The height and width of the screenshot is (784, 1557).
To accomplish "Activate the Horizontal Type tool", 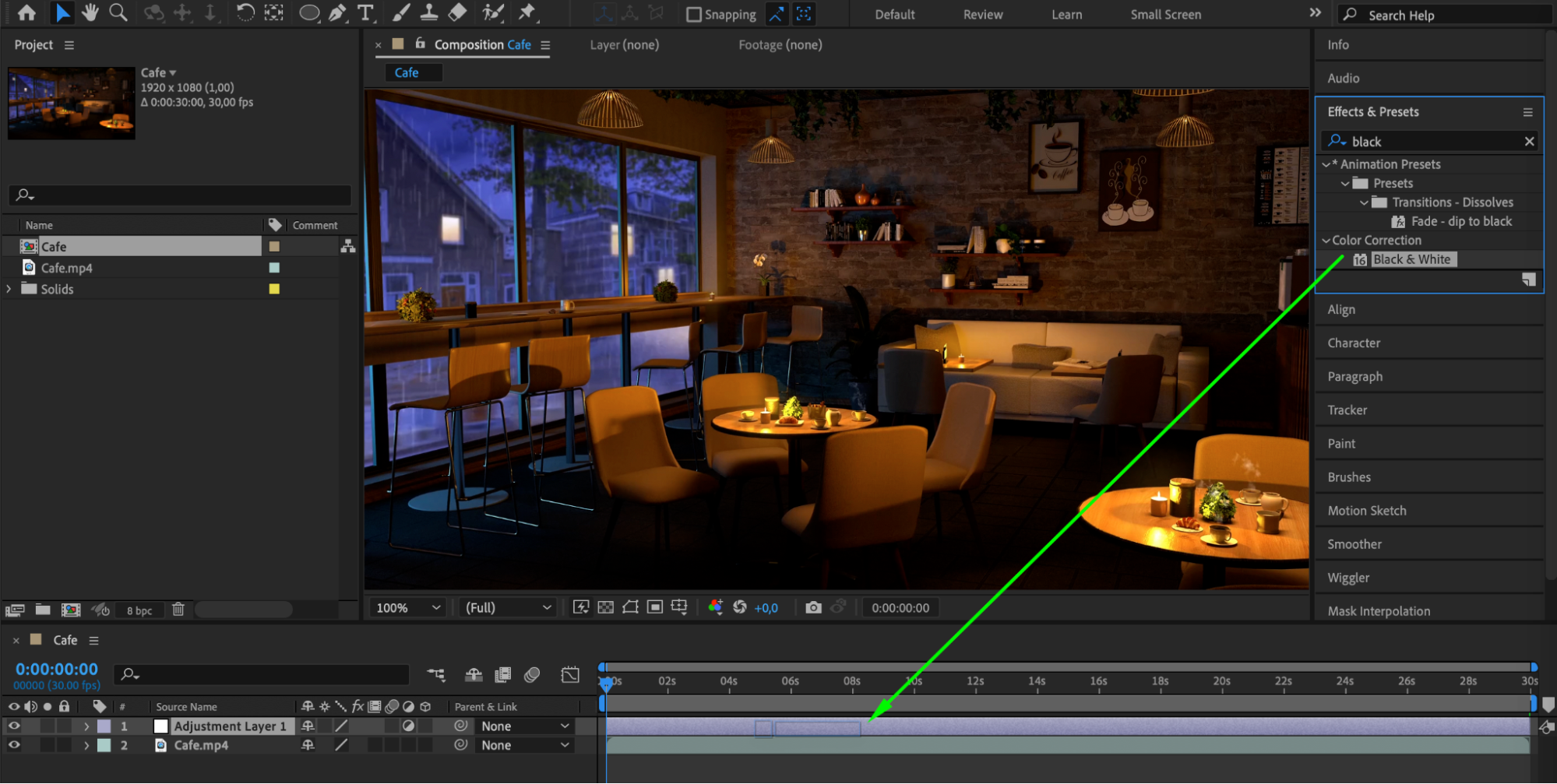I will pyautogui.click(x=365, y=12).
